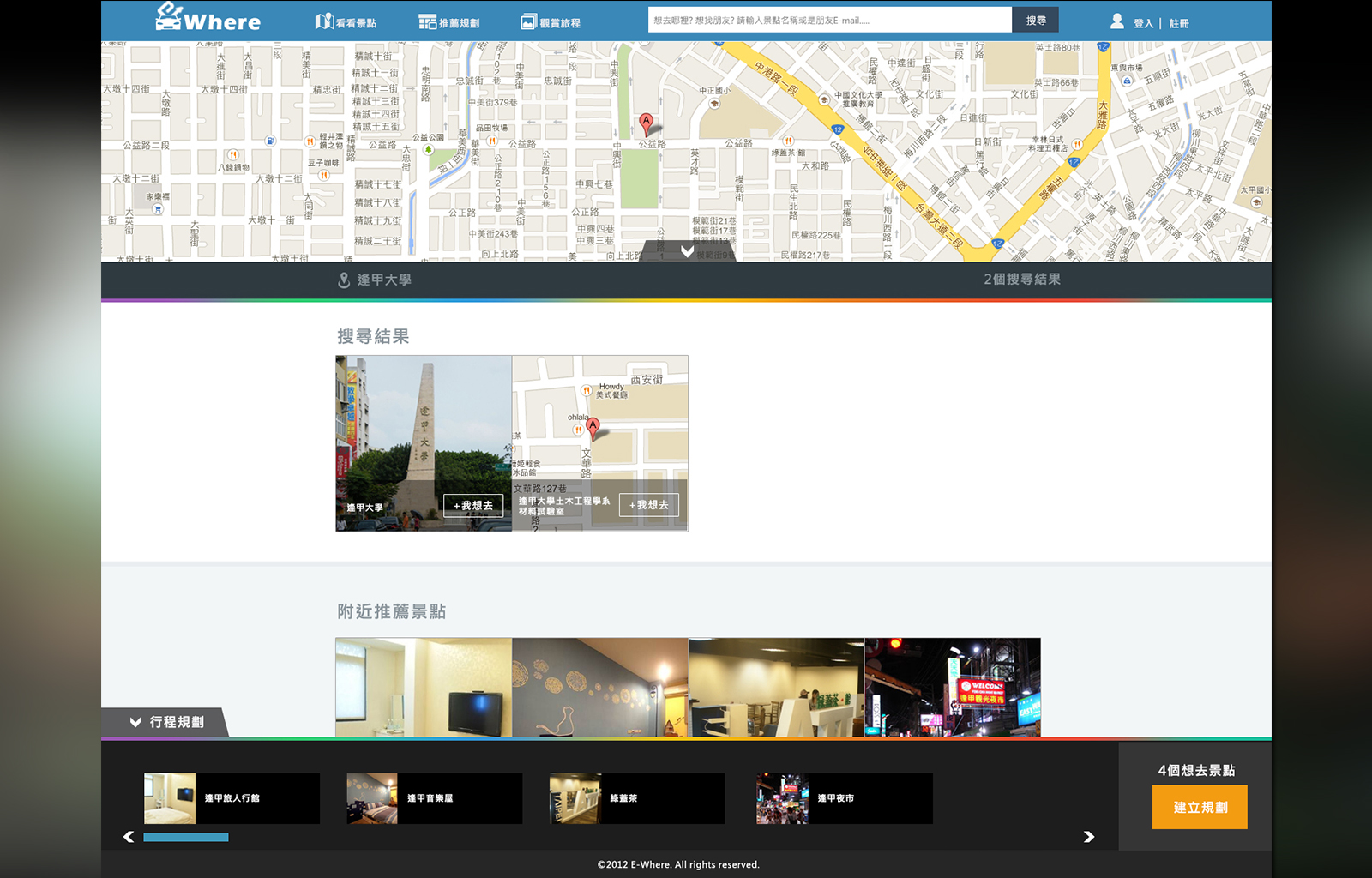Collapse the map with down chevron
The height and width of the screenshot is (878, 1372).
tap(687, 251)
